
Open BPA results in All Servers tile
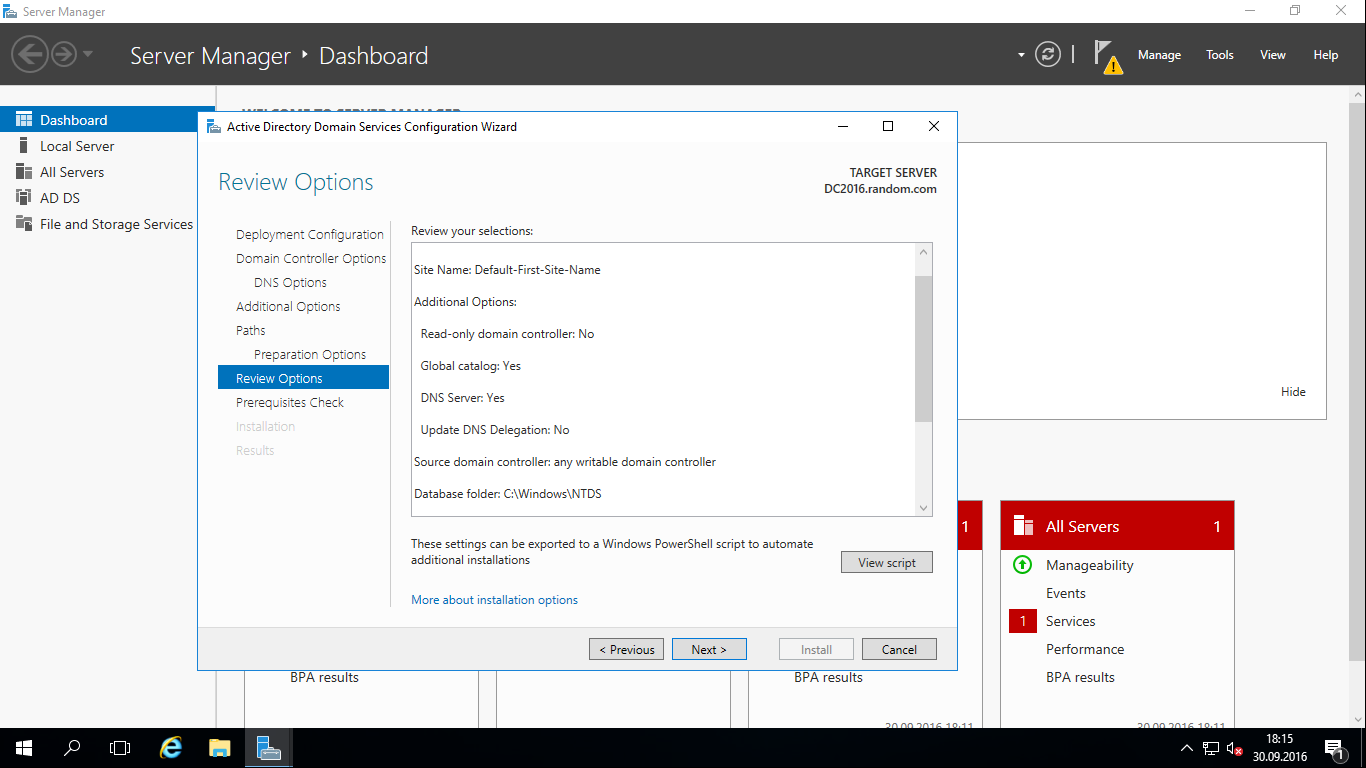point(1080,677)
